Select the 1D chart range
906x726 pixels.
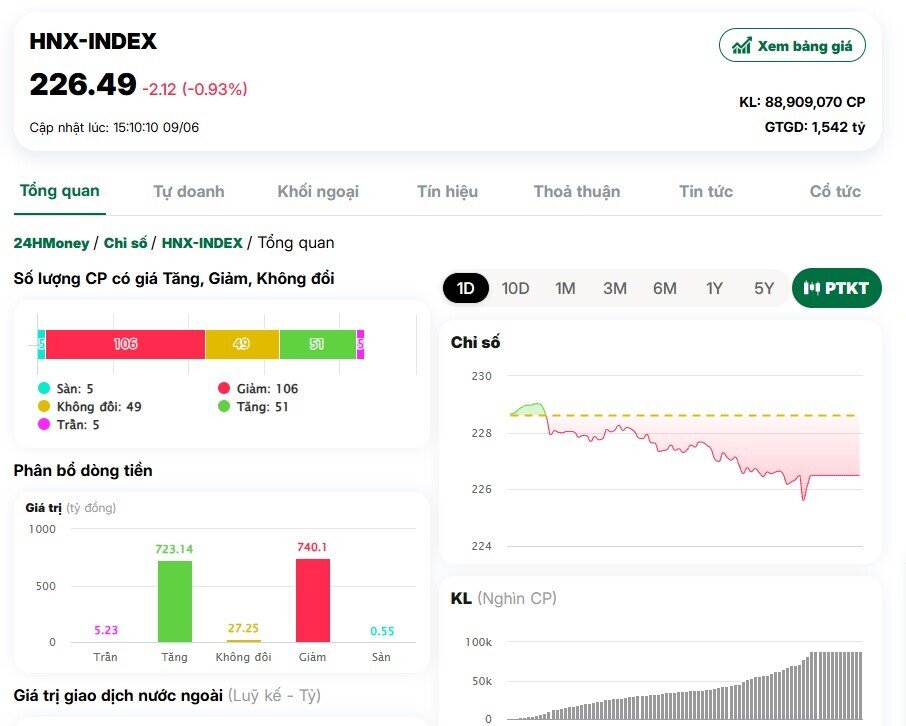pyautogui.click(x=466, y=288)
